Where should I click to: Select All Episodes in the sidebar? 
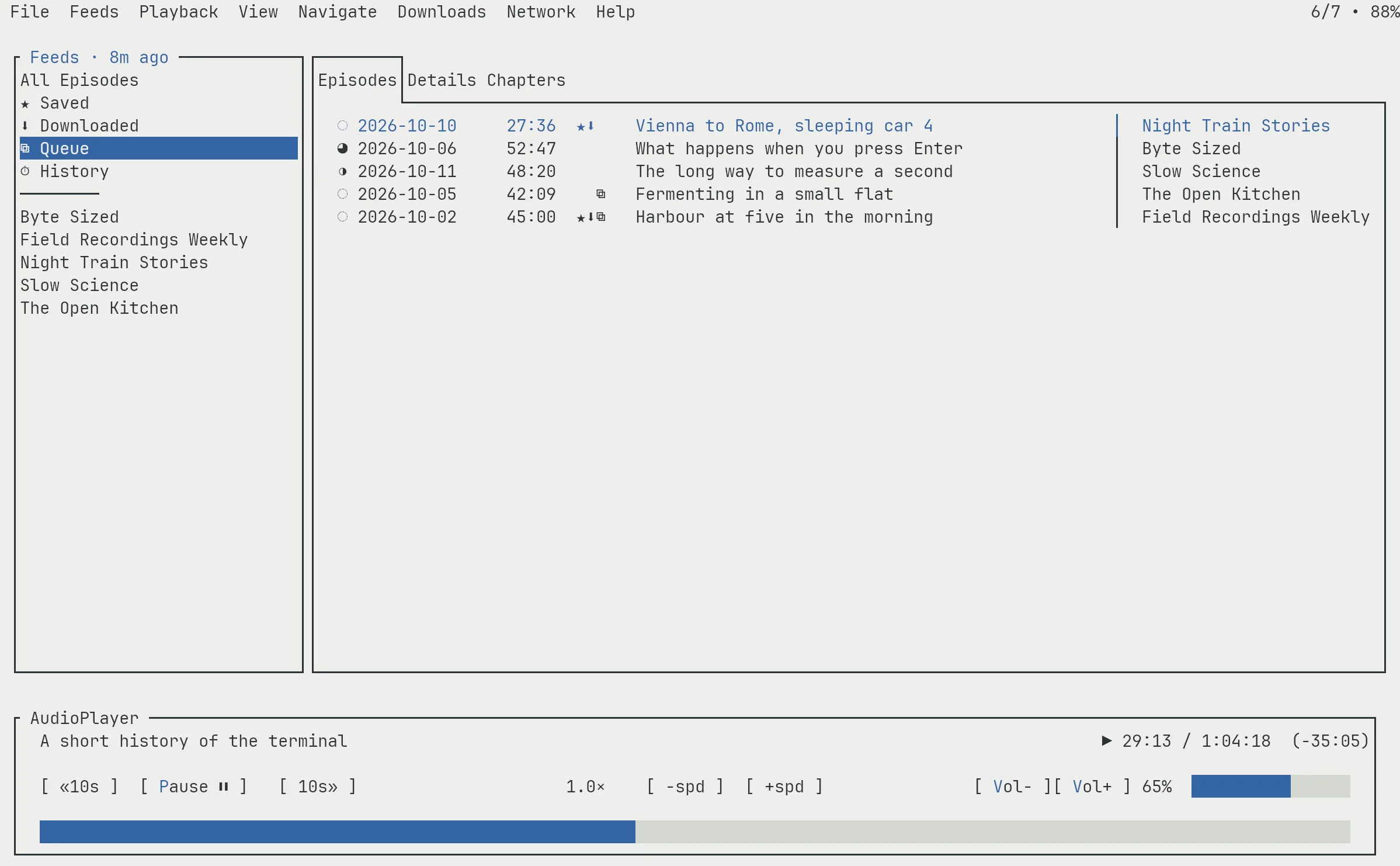coord(79,80)
